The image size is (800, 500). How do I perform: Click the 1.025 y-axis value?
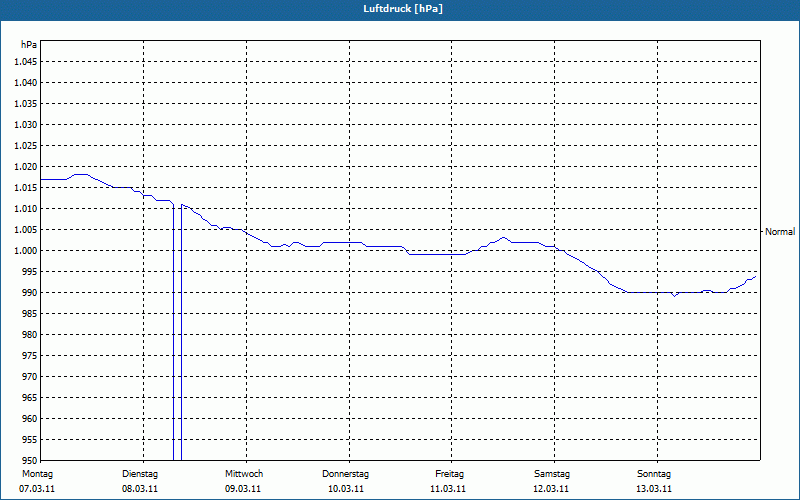pos(26,145)
